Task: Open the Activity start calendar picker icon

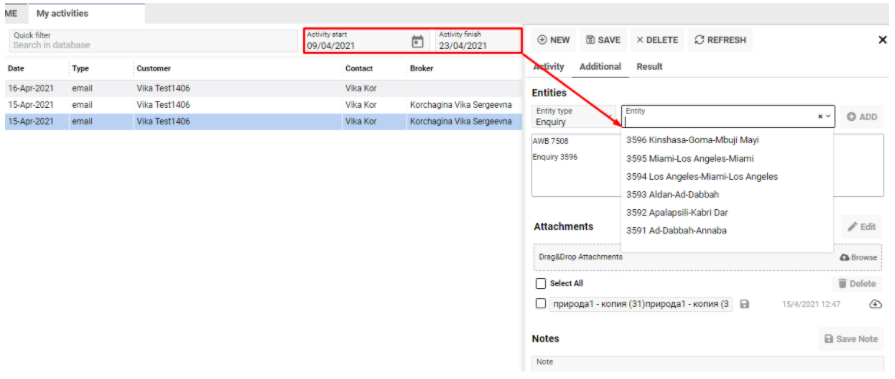Action: click(x=417, y=42)
